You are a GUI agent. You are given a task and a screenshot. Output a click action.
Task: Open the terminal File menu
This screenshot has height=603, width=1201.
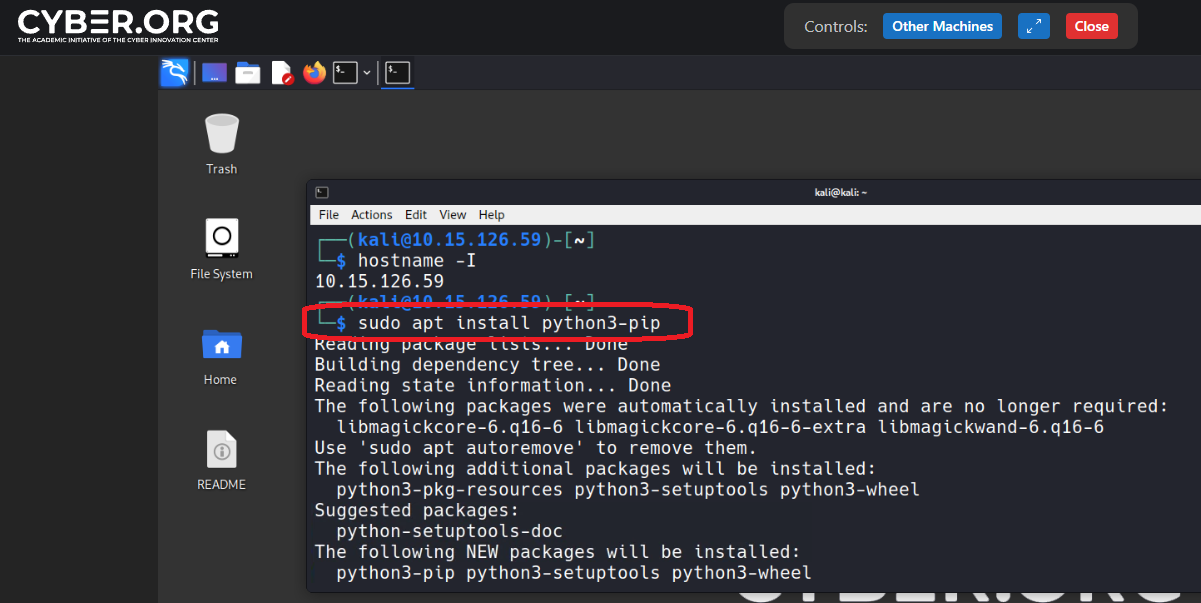329,215
